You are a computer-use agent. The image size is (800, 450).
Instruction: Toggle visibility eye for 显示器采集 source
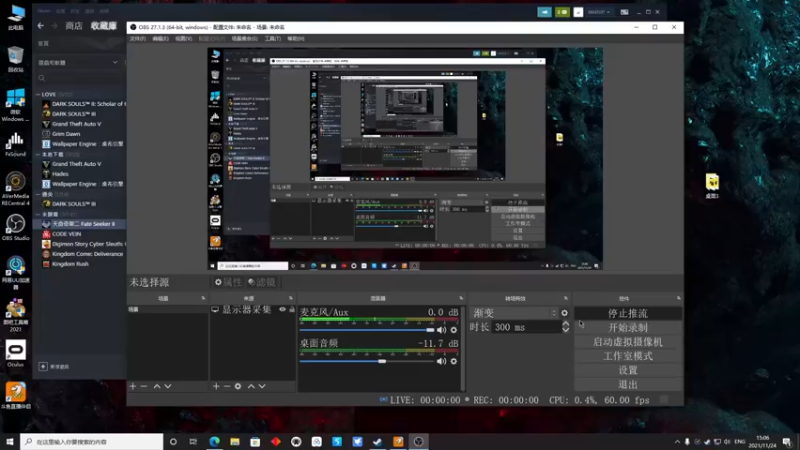click(x=282, y=309)
